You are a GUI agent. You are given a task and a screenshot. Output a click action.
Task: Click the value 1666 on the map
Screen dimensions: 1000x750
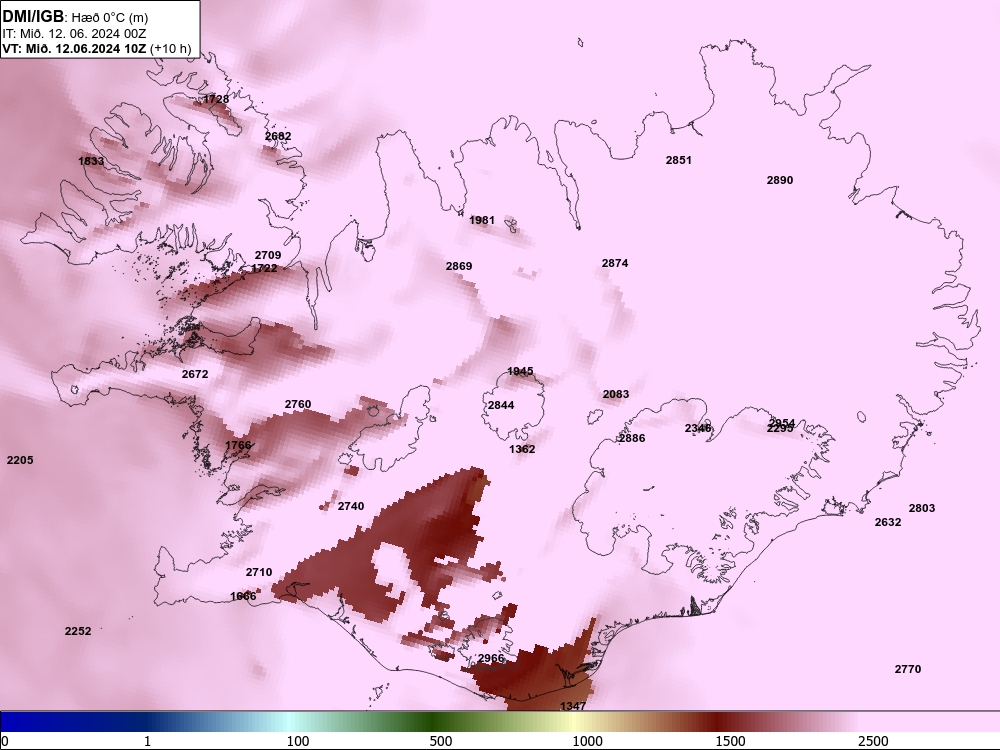[x=243, y=596]
